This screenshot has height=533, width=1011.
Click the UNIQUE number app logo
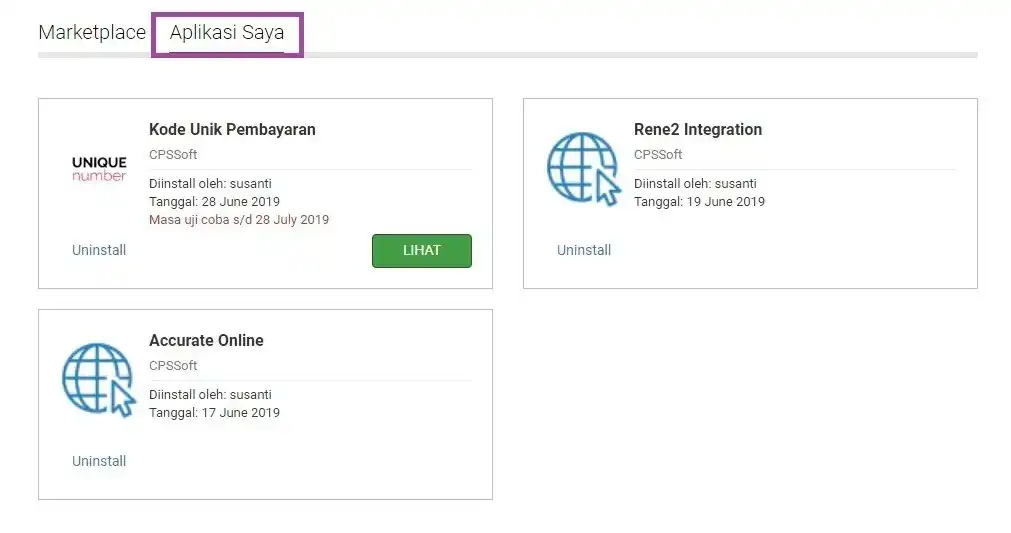pos(99,169)
